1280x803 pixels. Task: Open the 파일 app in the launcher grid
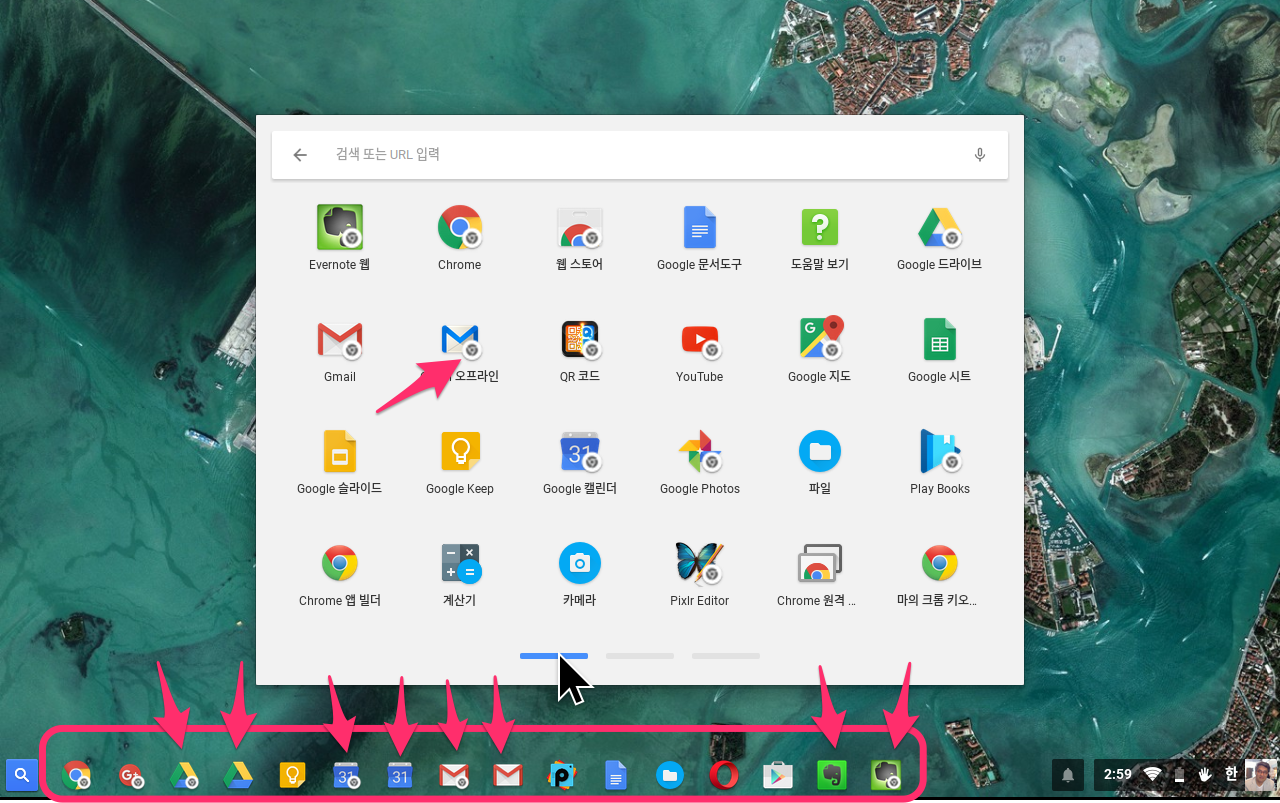tap(820, 462)
